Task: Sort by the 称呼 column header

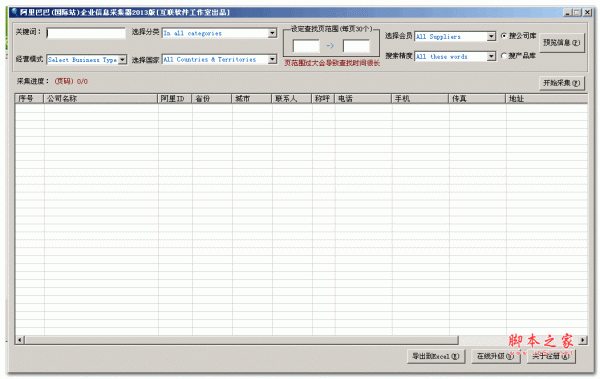Action: pos(323,99)
